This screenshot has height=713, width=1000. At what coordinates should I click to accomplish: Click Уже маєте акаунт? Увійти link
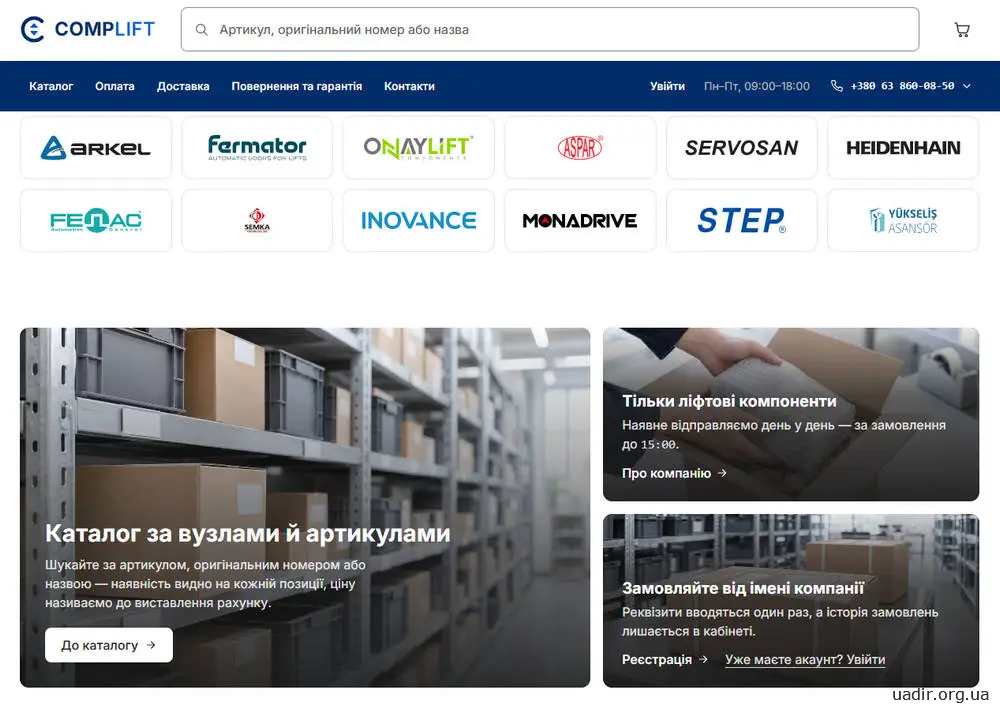805,659
